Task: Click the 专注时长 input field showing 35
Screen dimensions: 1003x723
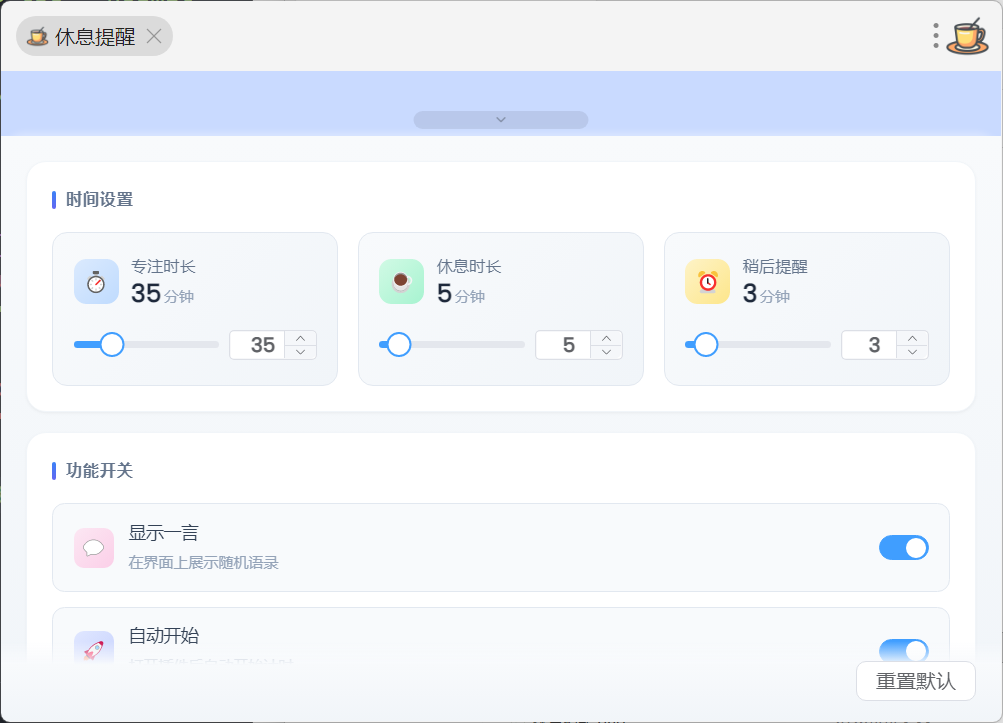Action: click(x=257, y=346)
